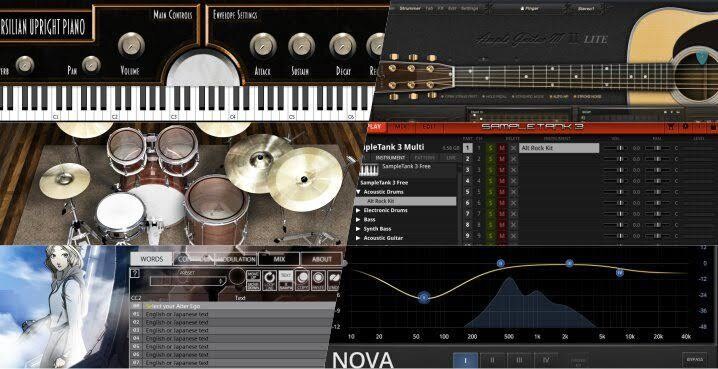Toggle Hold Pedal option under guitar fretboard
Image resolution: width=718 pixels, height=369 pixels.
coord(494,97)
